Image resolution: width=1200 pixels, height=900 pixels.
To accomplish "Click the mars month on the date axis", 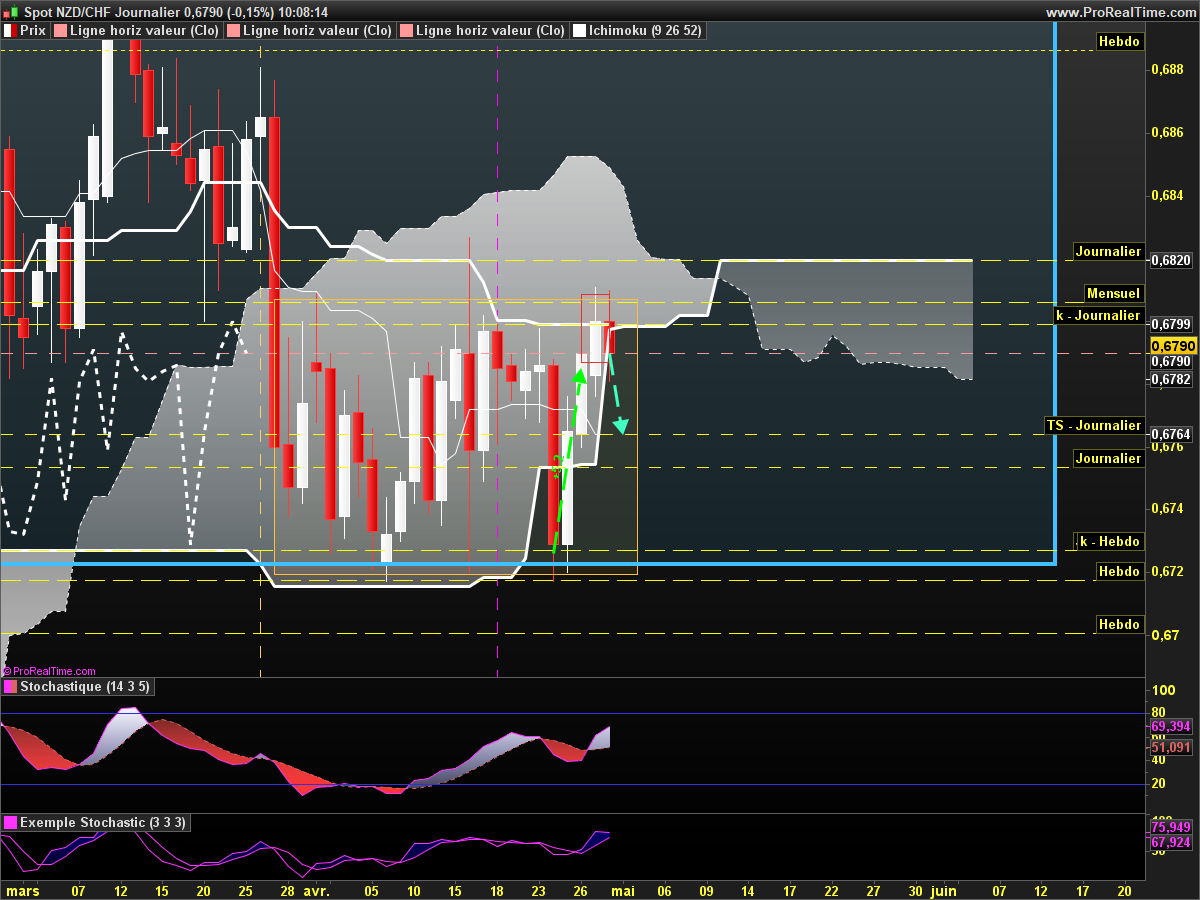I will click(x=24, y=890).
